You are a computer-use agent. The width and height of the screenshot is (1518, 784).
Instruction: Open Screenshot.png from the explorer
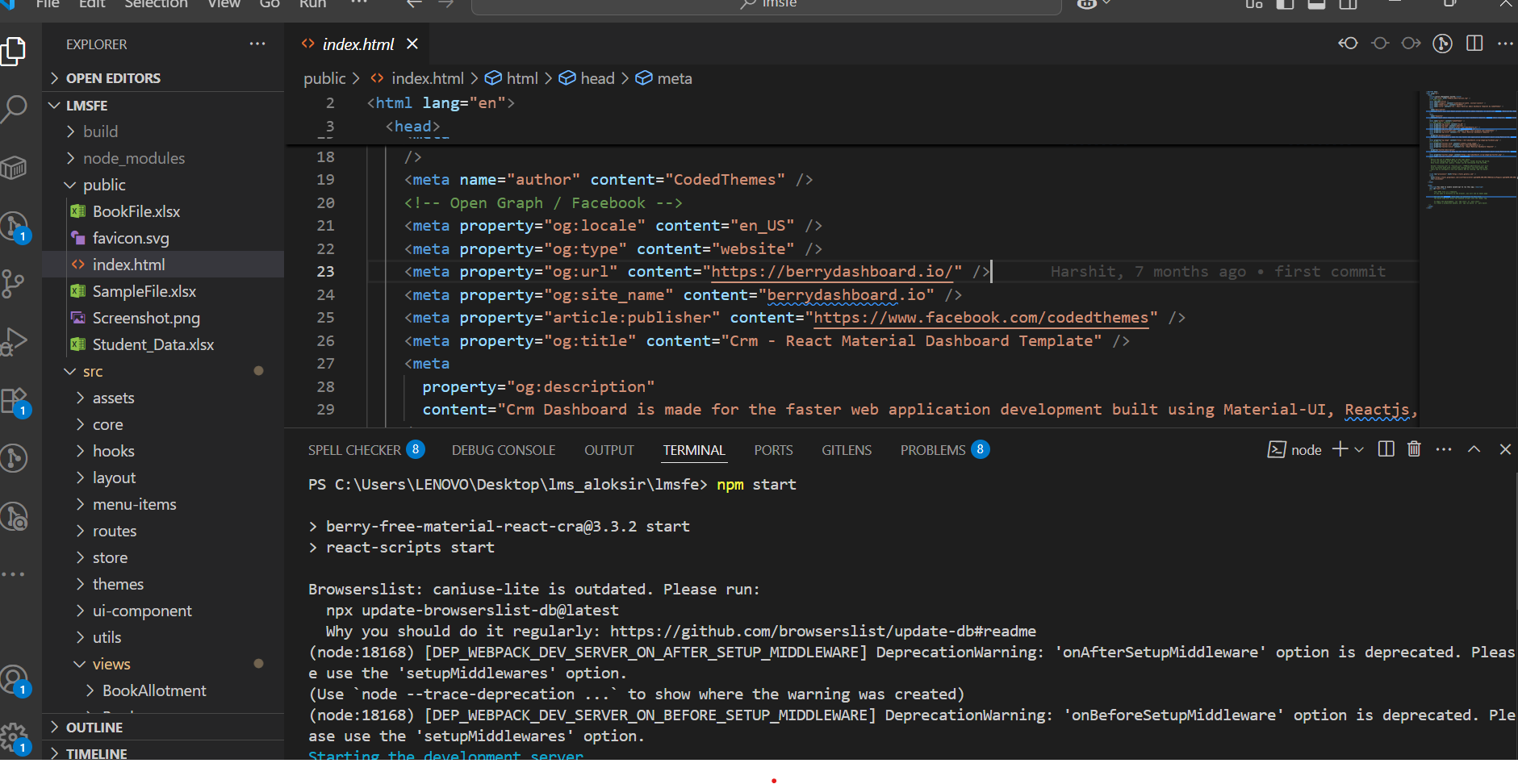pyautogui.click(x=146, y=318)
